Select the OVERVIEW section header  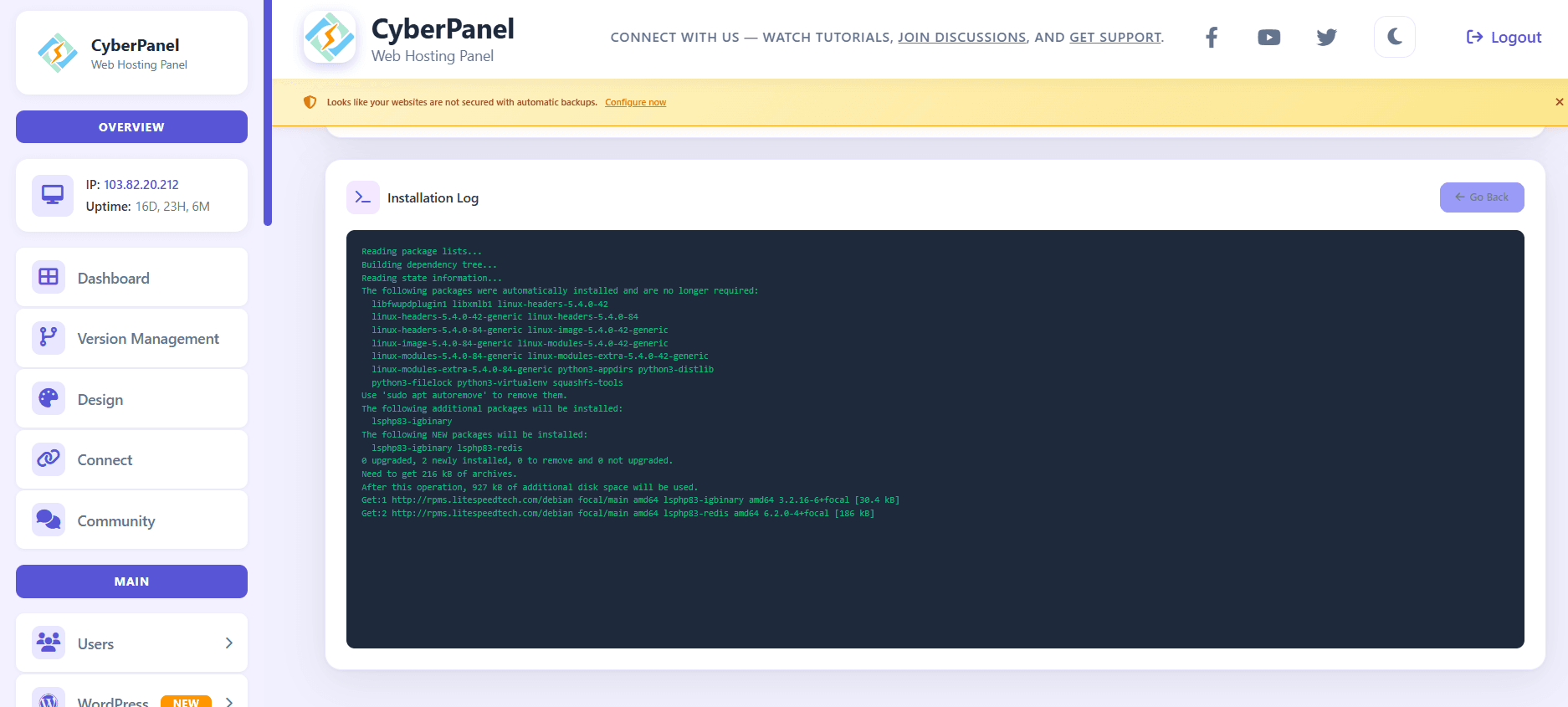(131, 127)
